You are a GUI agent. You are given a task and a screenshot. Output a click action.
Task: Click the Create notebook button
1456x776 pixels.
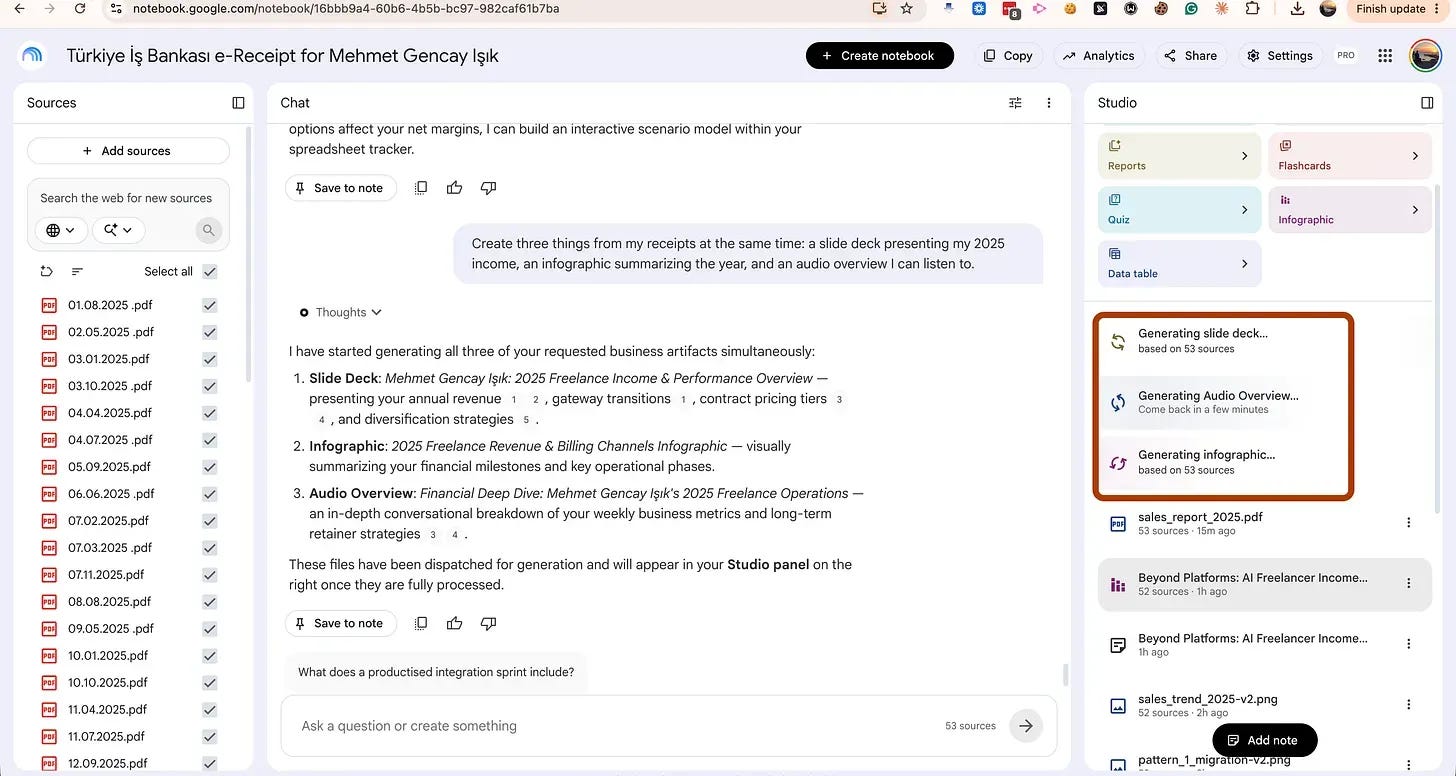pos(879,56)
